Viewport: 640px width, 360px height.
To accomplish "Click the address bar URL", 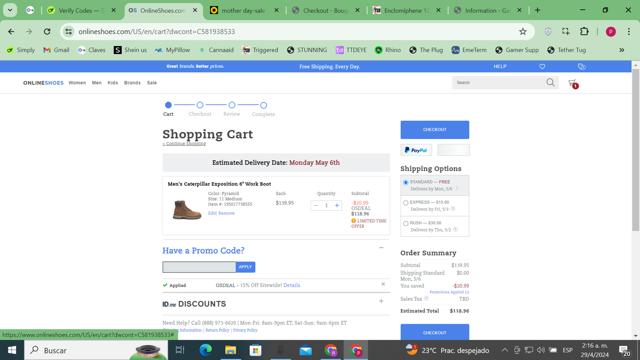I will coord(156,31).
